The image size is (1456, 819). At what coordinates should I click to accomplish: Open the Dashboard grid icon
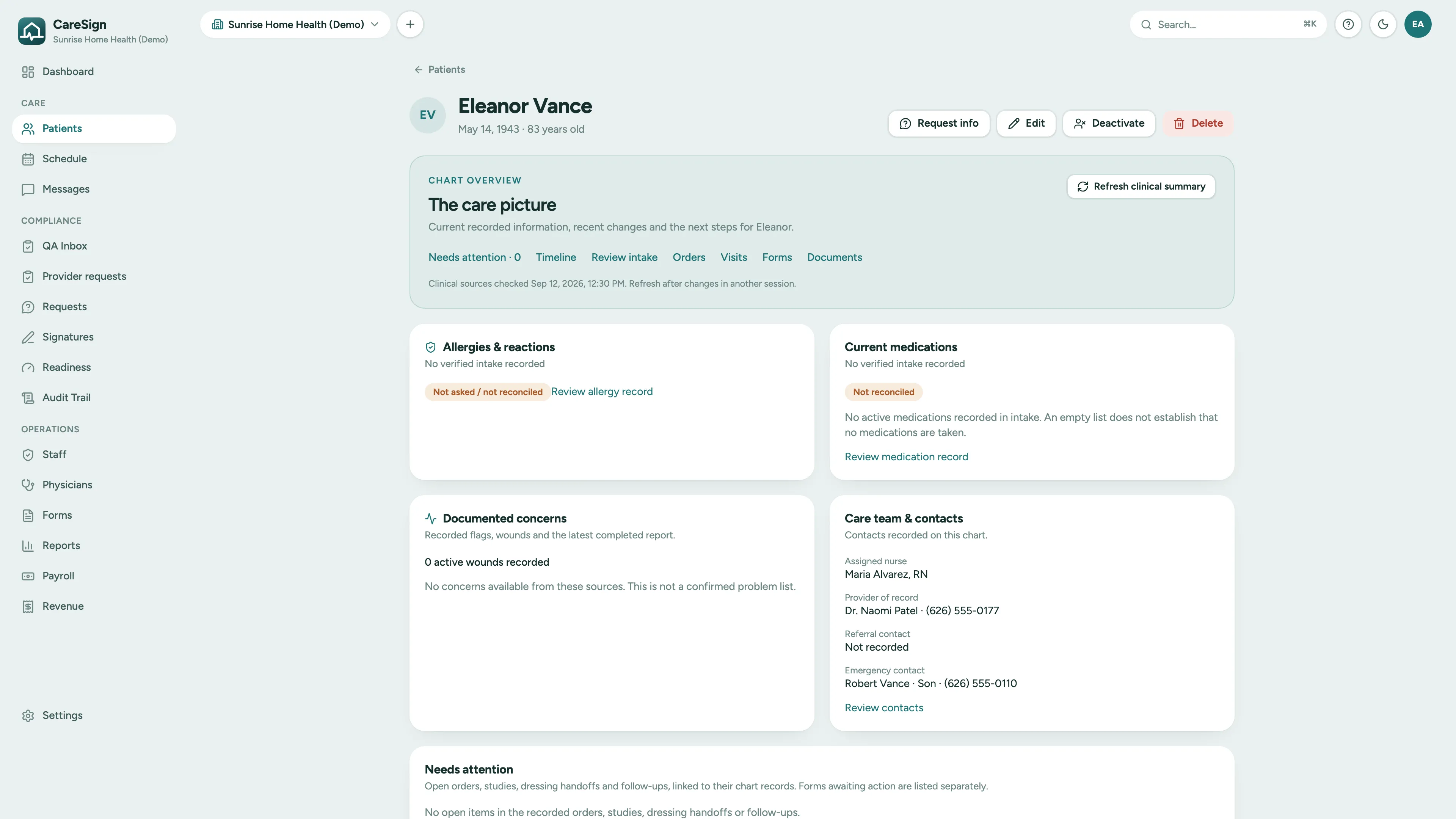28,72
